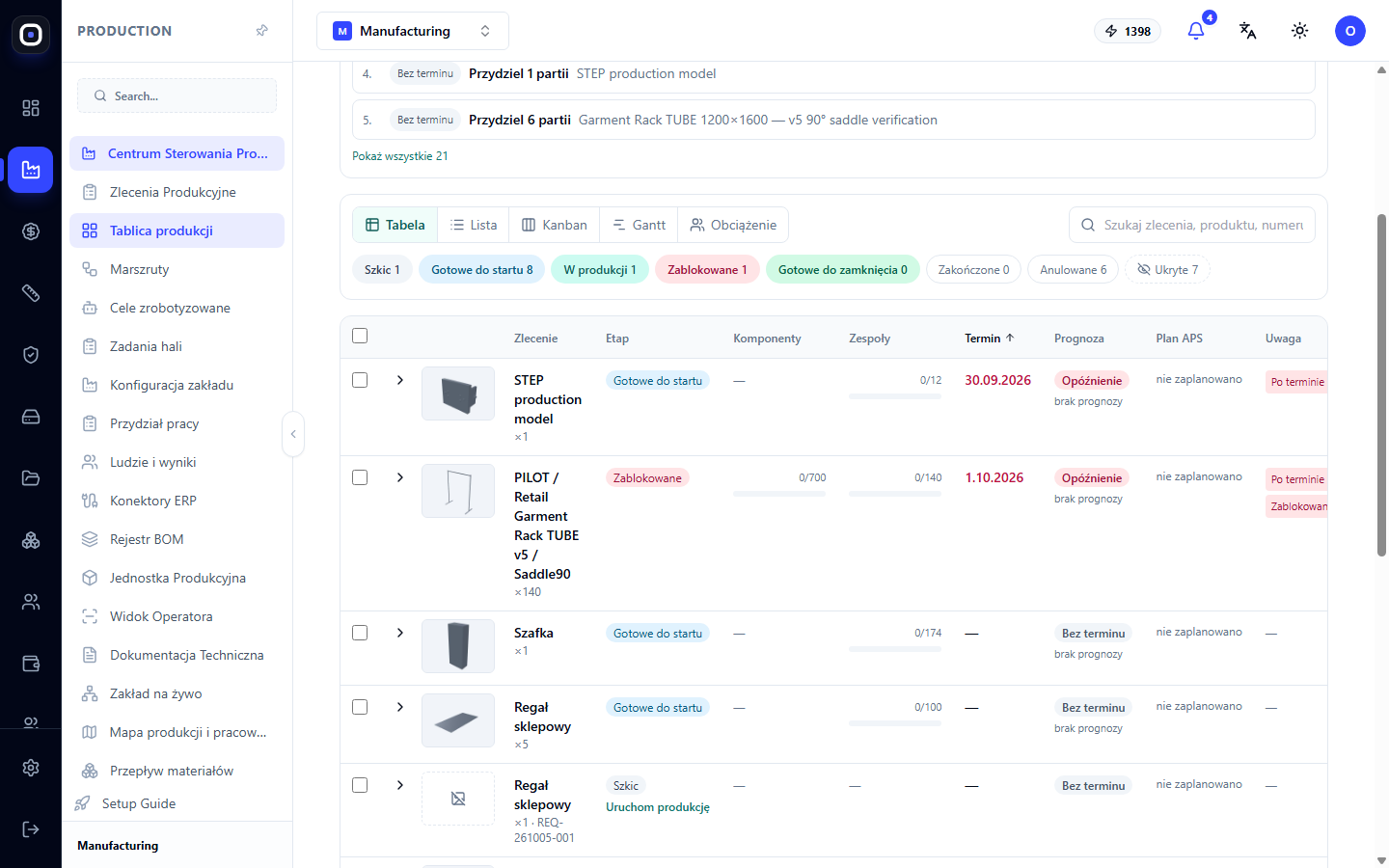Image resolution: width=1389 pixels, height=868 pixels.
Task: Open the folder rail icon
Action: [31, 478]
